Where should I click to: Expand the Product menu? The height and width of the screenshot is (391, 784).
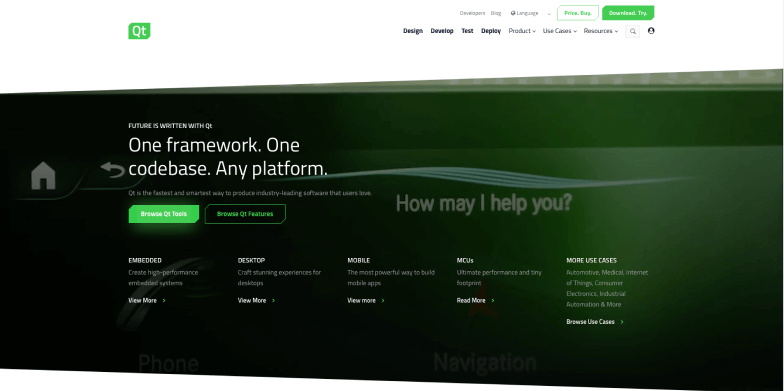pyautogui.click(x=522, y=31)
